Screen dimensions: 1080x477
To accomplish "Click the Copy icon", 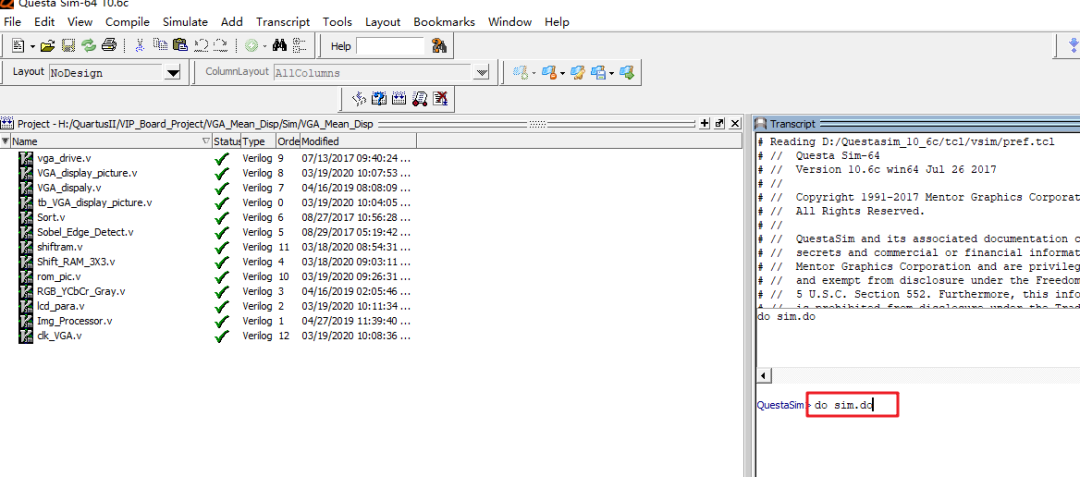I will point(160,45).
